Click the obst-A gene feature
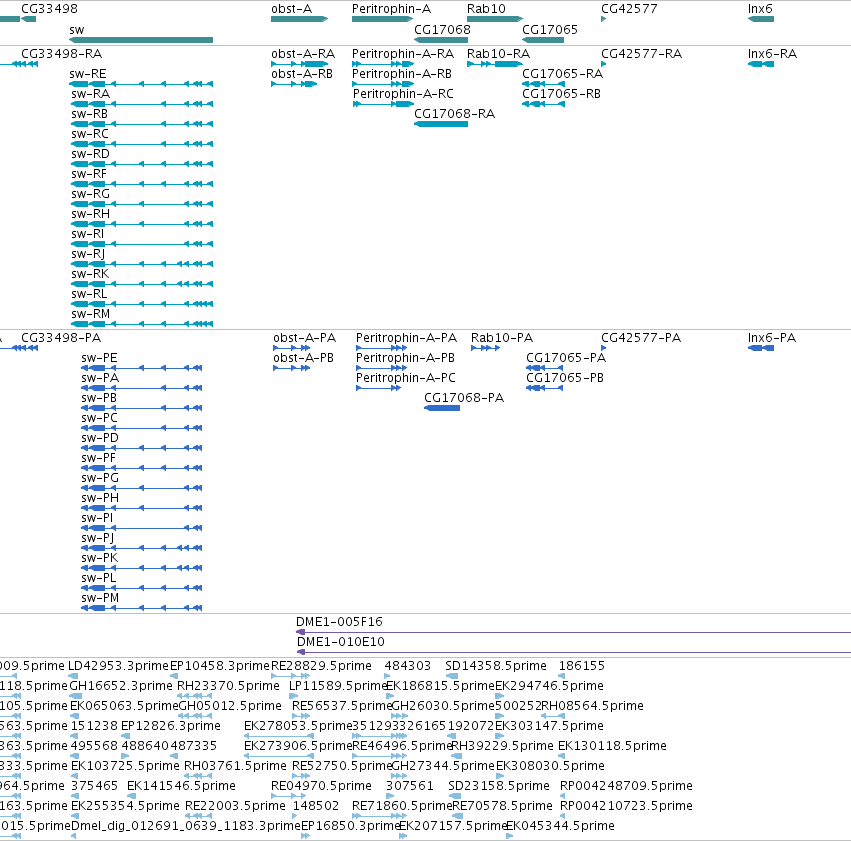This screenshot has width=851, height=841. (x=300, y=19)
